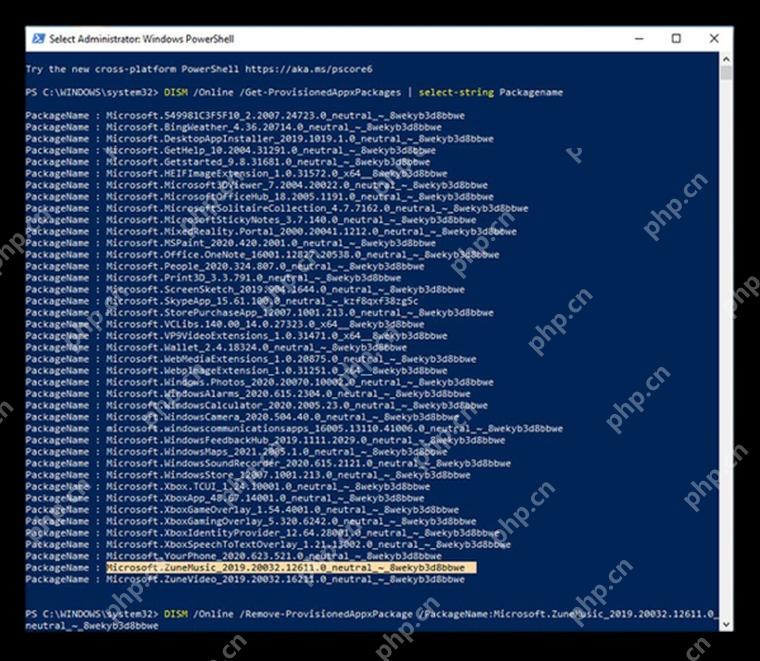The width and height of the screenshot is (760, 661).
Task: Select the Microsoft.Wallet package line
Action: pos(216,347)
